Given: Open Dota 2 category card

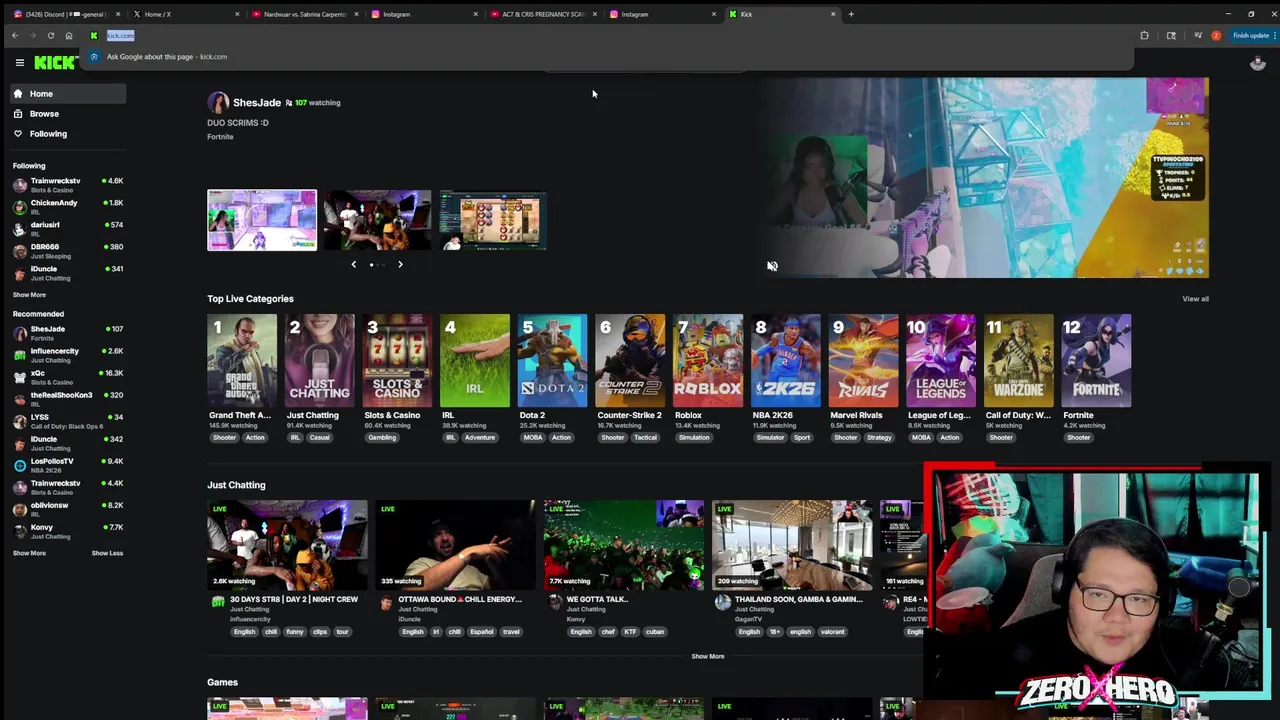Looking at the screenshot, I should [553, 361].
